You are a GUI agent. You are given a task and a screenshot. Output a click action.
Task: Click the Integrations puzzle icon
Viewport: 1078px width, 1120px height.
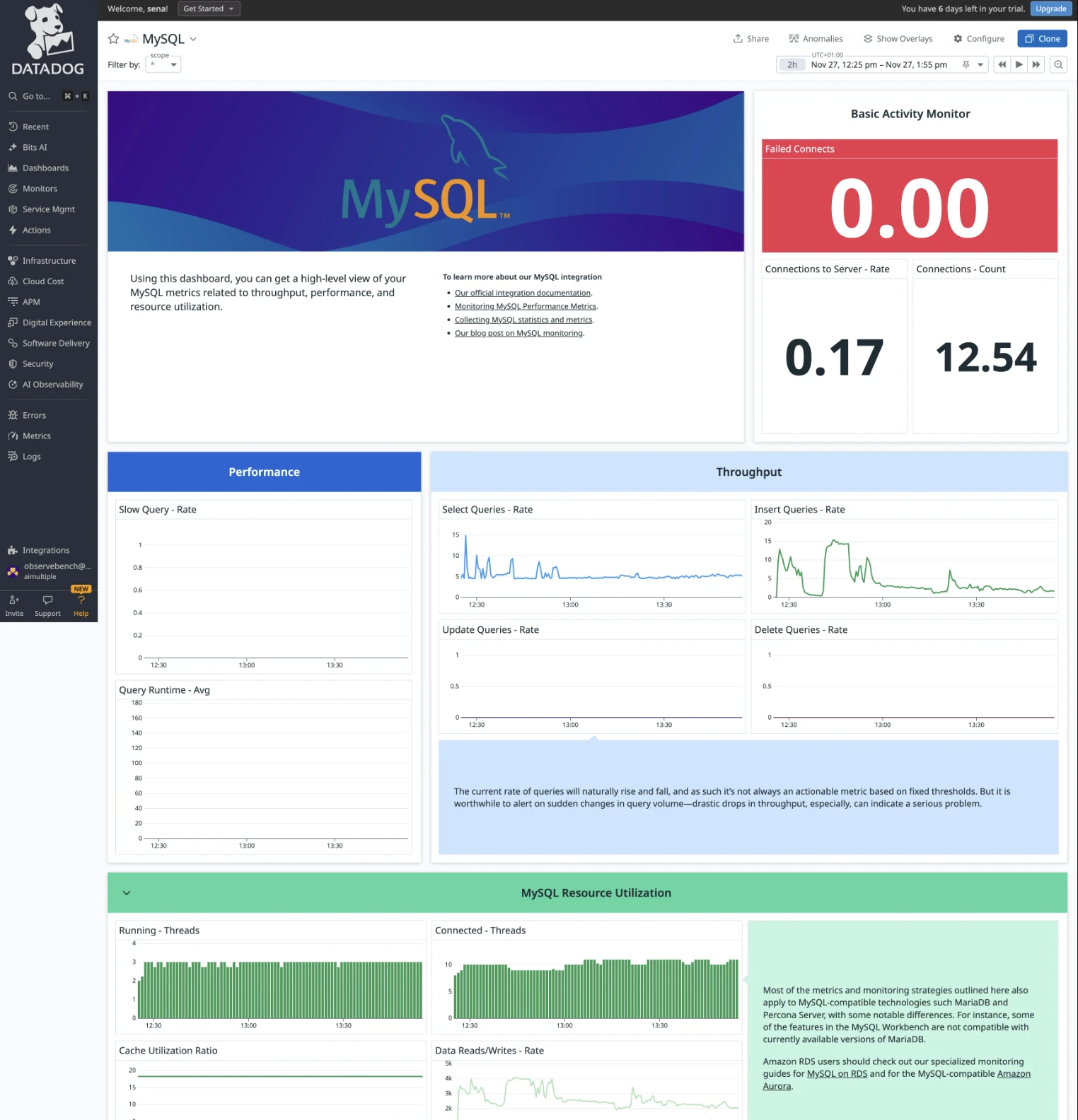pos(13,550)
